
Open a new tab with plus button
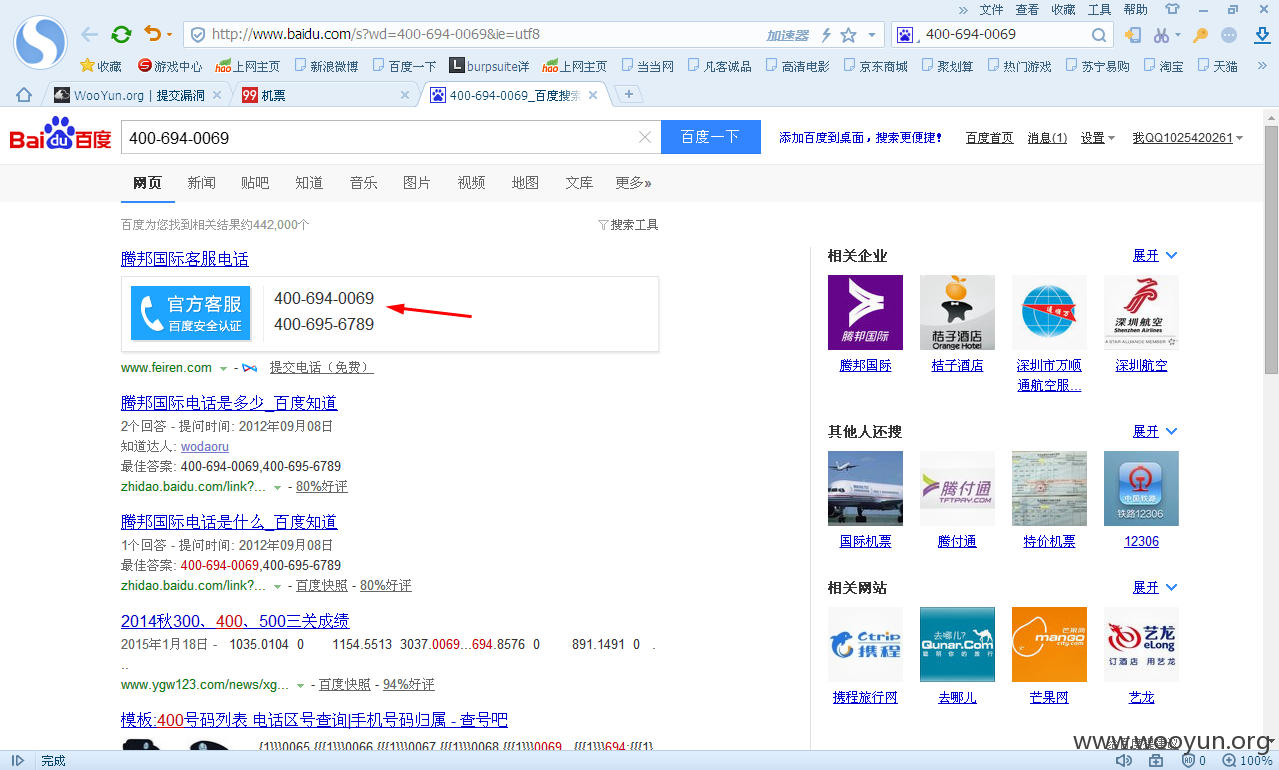[628, 95]
